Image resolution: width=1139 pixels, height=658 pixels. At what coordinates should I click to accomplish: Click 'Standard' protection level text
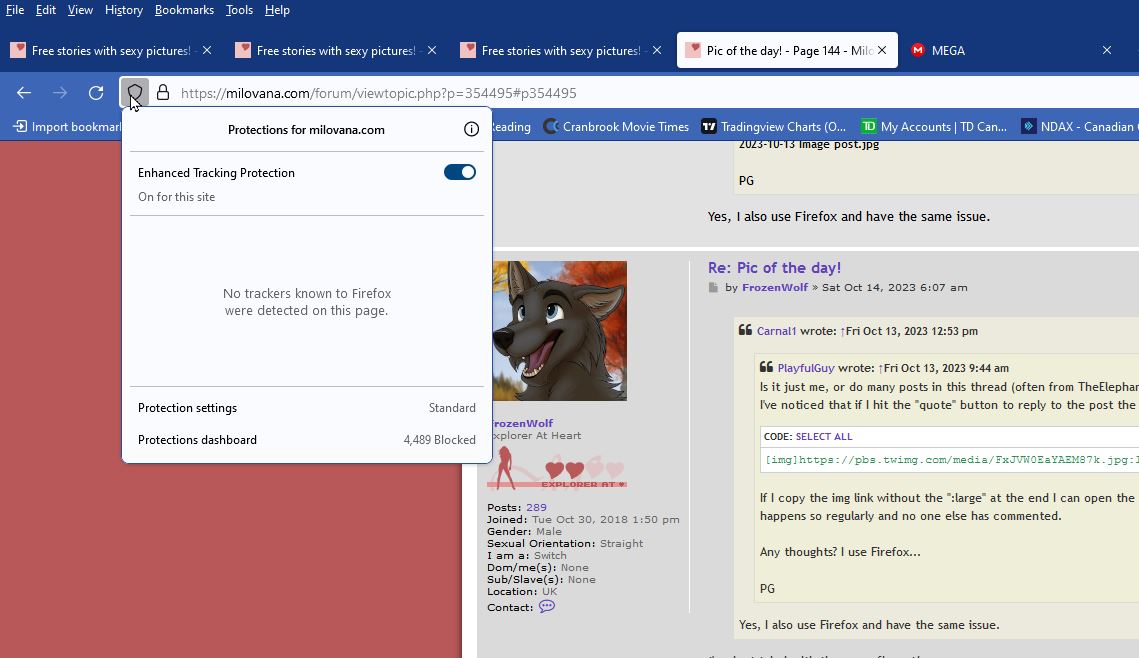point(452,408)
